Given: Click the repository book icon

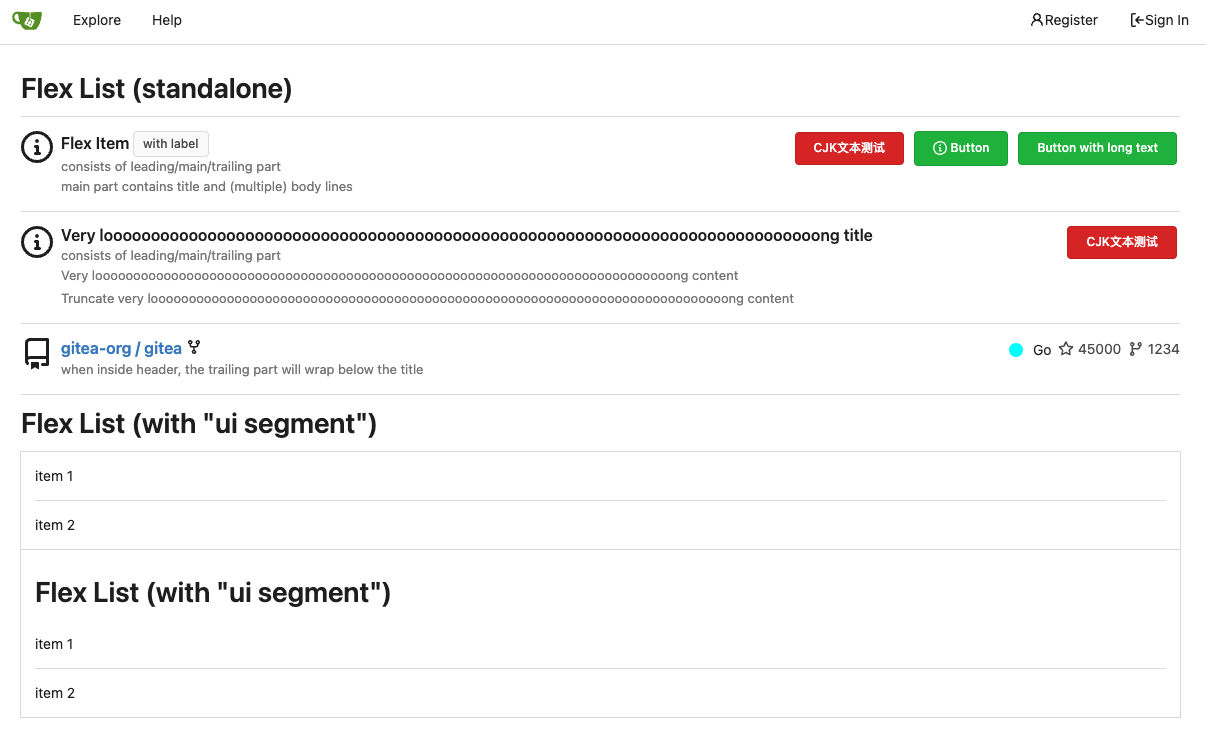Looking at the screenshot, I should click(x=37, y=354).
